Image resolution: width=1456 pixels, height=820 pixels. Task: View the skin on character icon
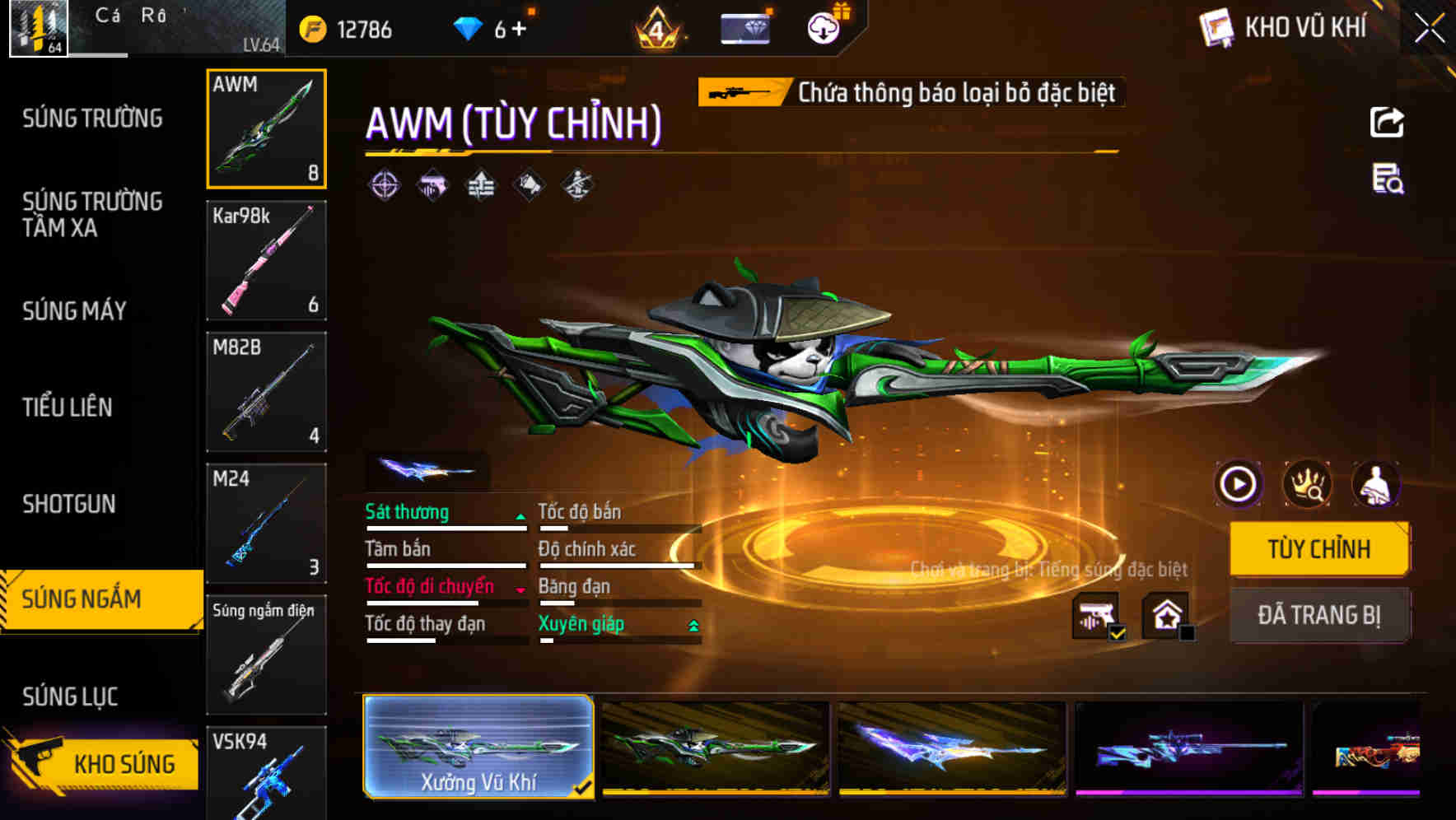point(1375,484)
